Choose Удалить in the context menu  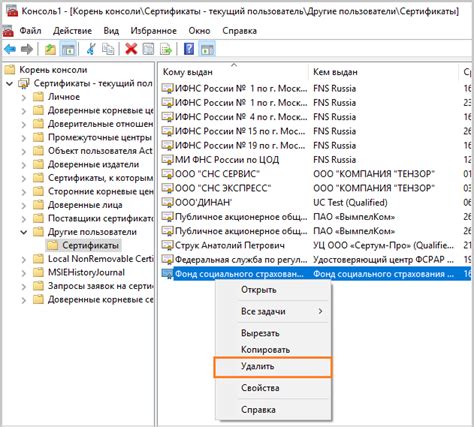[273, 367]
